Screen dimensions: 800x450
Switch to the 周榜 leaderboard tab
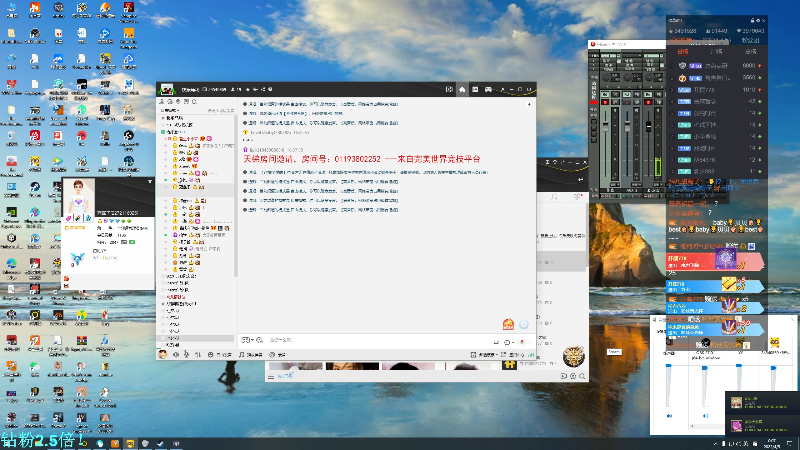pyautogui.click(x=716, y=52)
